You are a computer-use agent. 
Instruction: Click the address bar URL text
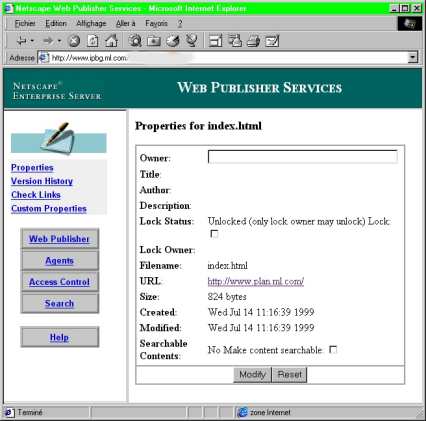[x=89, y=58]
